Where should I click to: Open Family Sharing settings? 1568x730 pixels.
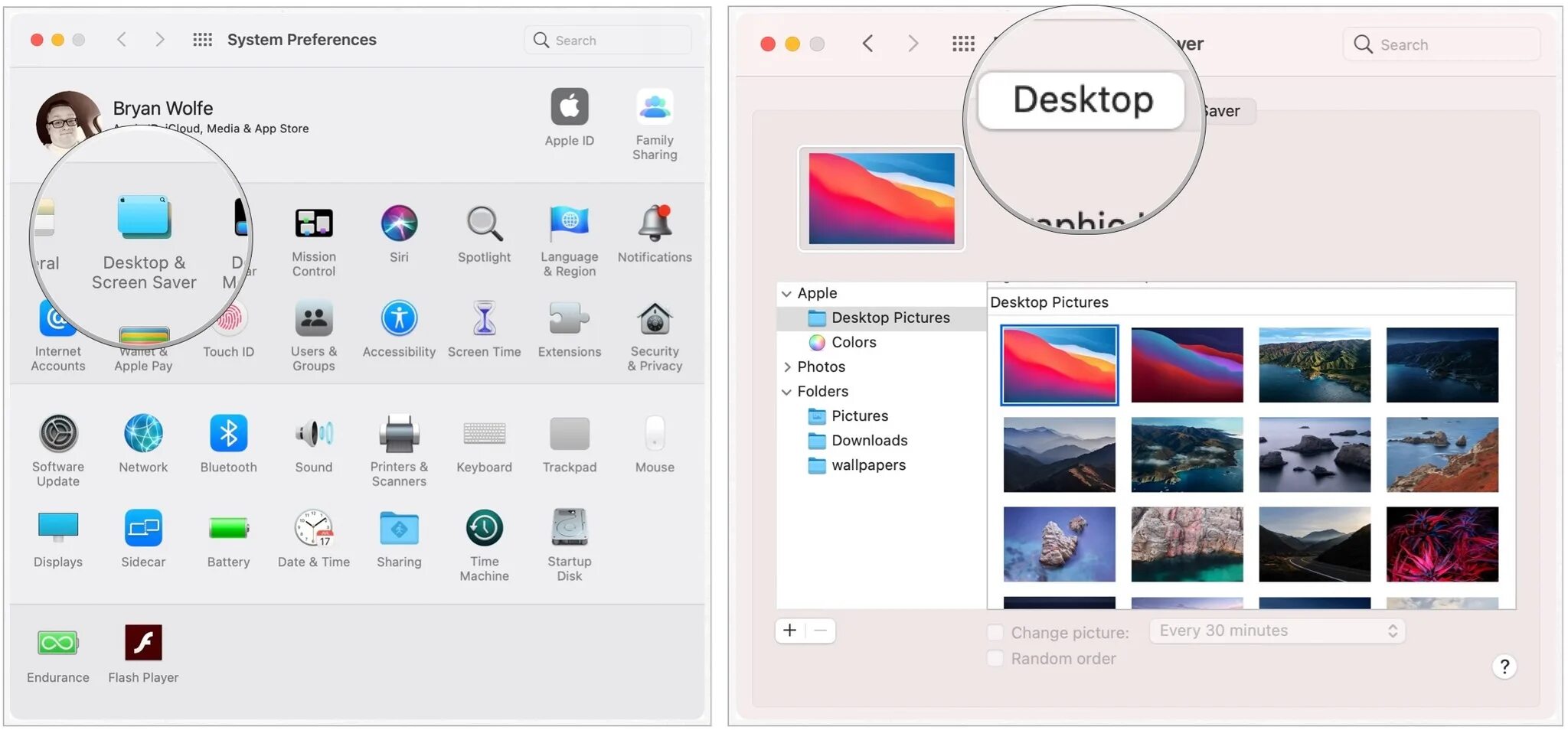click(x=655, y=124)
